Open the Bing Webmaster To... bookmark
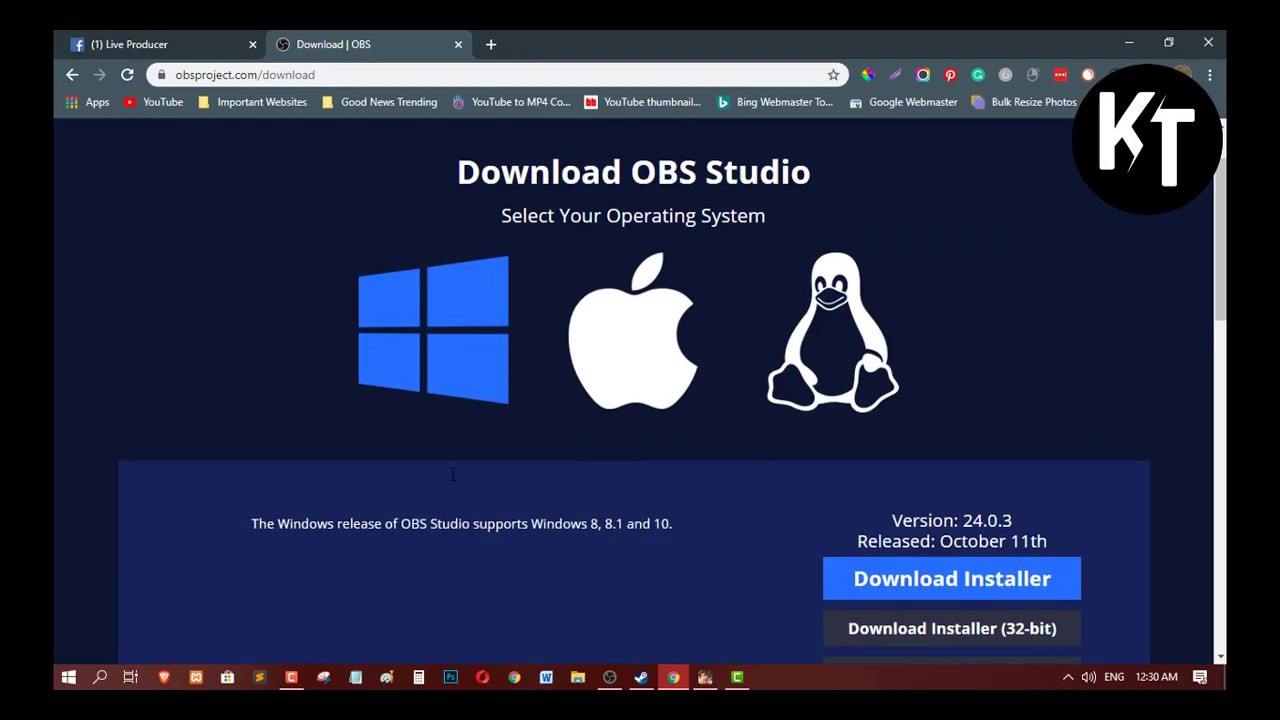Viewport: 1280px width, 720px height. click(774, 102)
